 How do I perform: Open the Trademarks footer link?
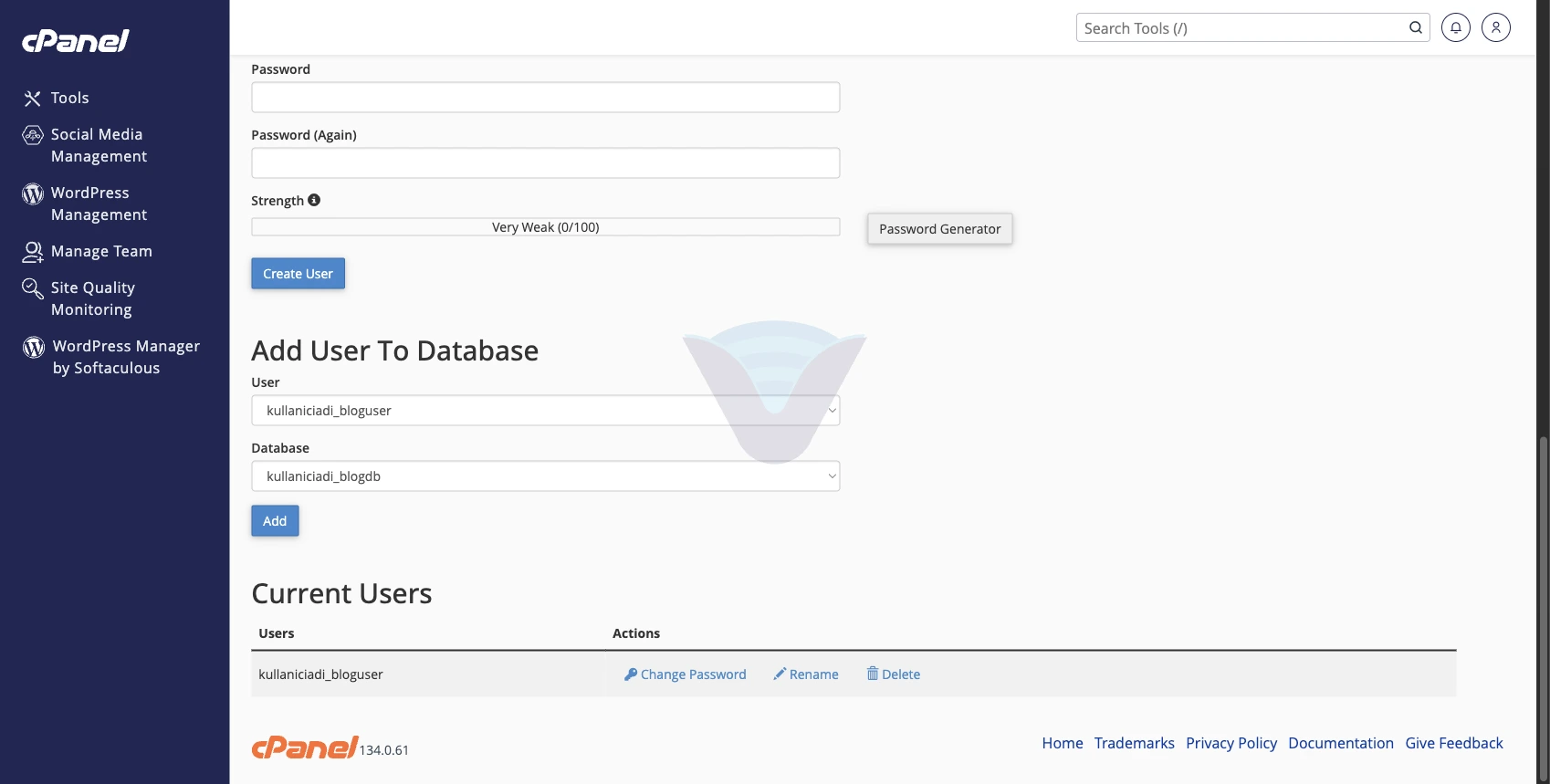pyautogui.click(x=1135, y=743)
